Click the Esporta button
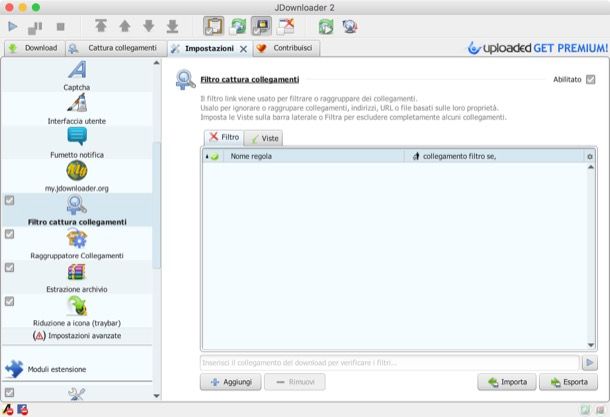Image resolution: width=610 pixels, height=417 pixels. [568, 382]
